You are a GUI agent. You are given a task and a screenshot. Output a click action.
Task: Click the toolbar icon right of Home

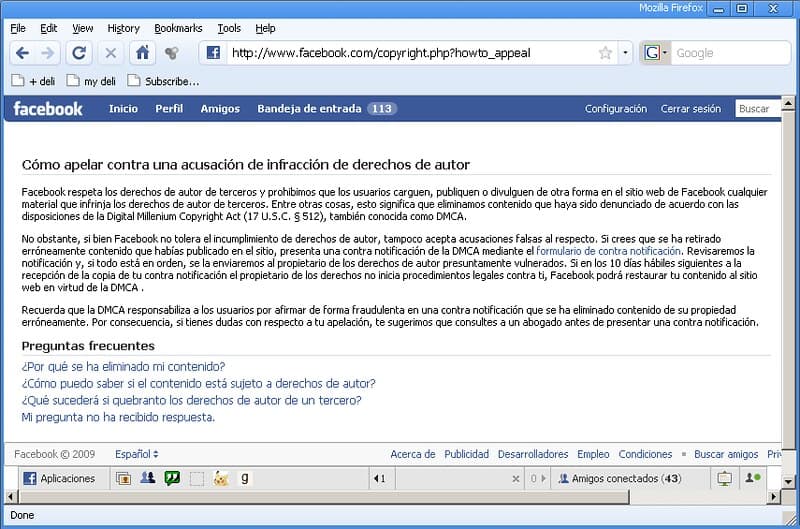tap(171, 53)
